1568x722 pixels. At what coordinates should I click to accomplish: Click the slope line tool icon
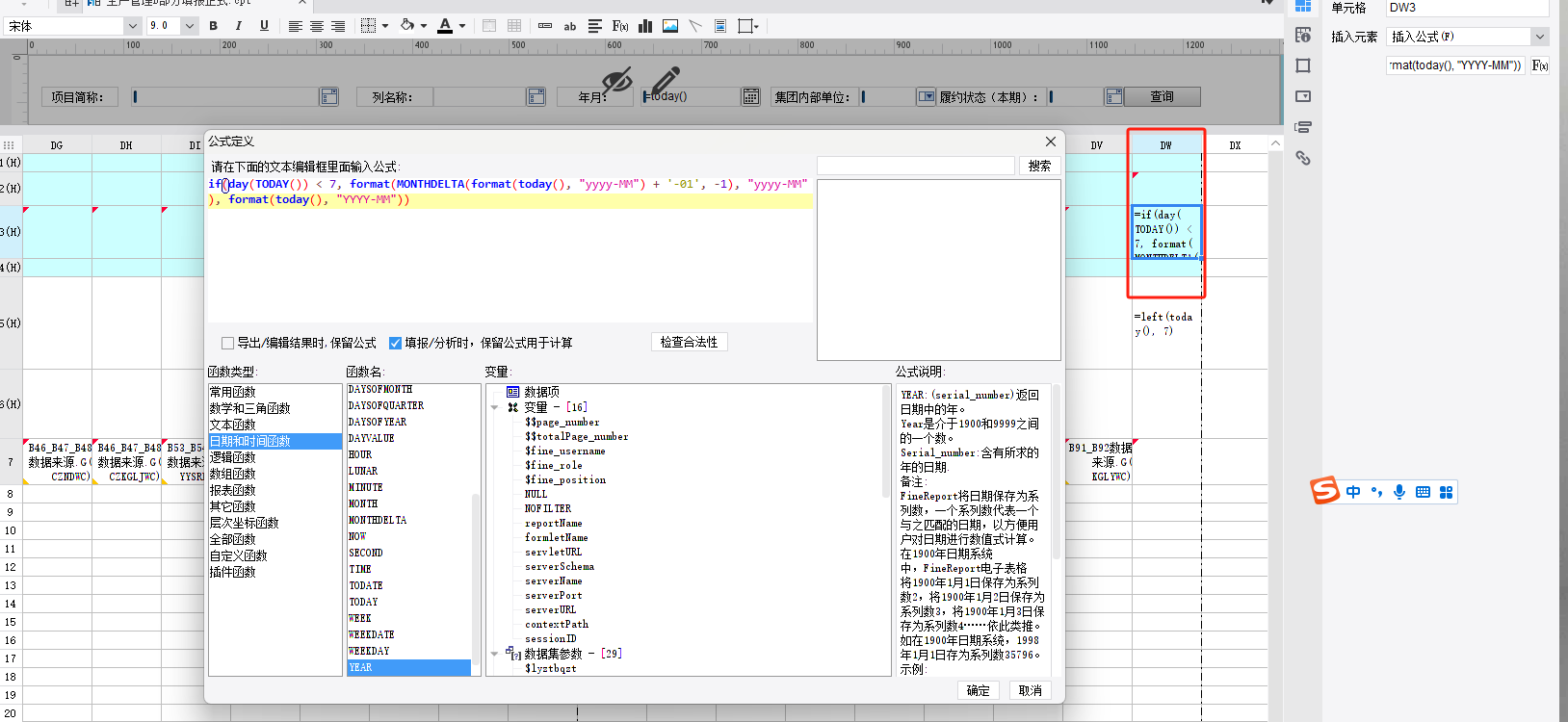(695, 26)
